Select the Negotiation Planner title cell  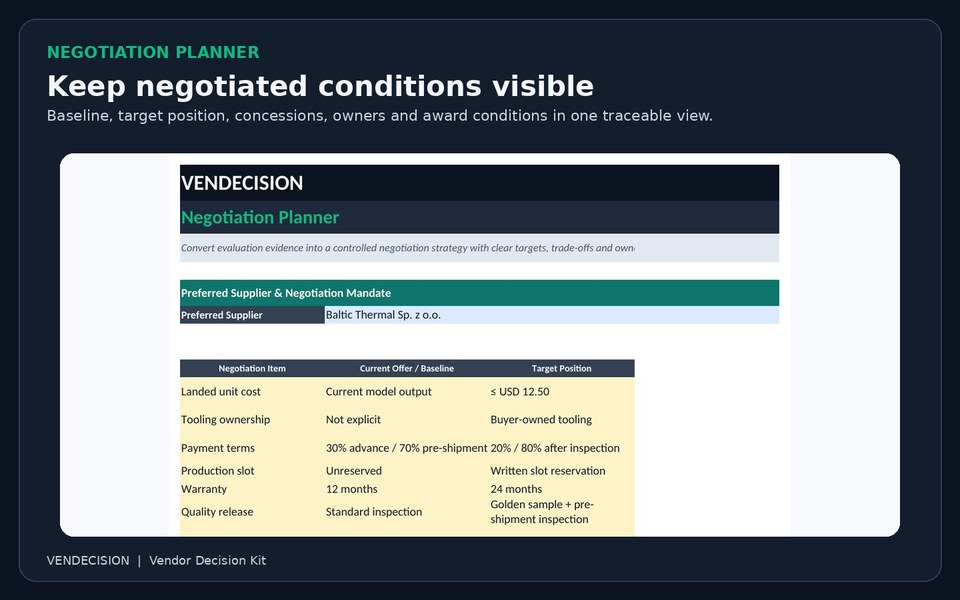pyautogui.click(x=479, y=217)
